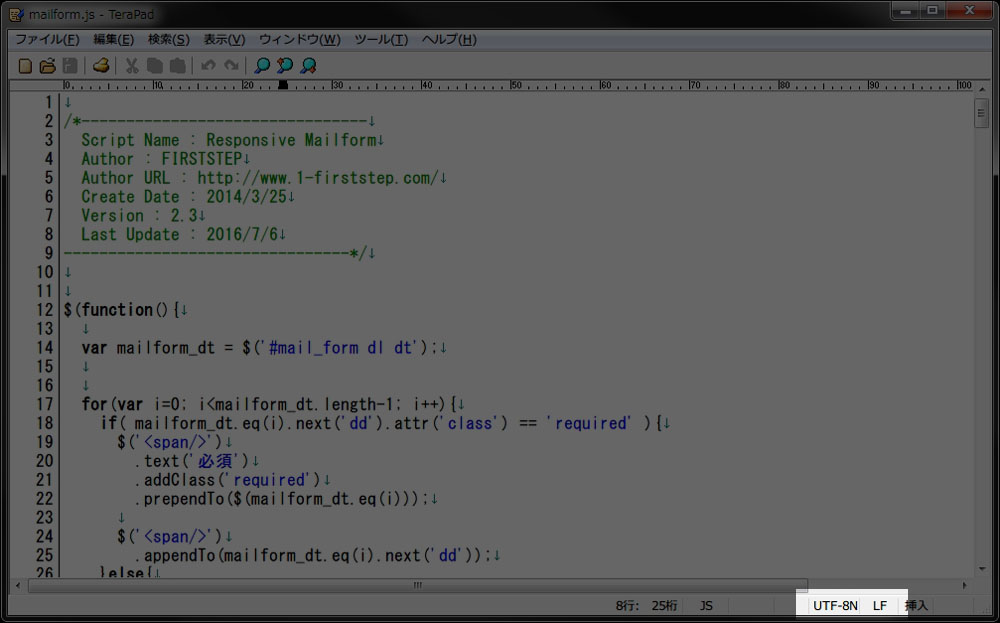Click the New file toolbar icon
Viewport: 1000px width, 623px height.
(x=25, y=66)
